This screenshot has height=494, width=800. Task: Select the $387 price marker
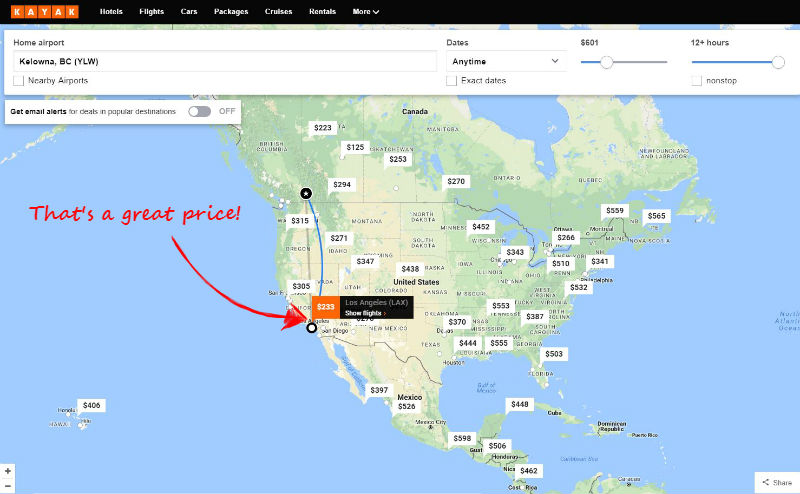535,316
